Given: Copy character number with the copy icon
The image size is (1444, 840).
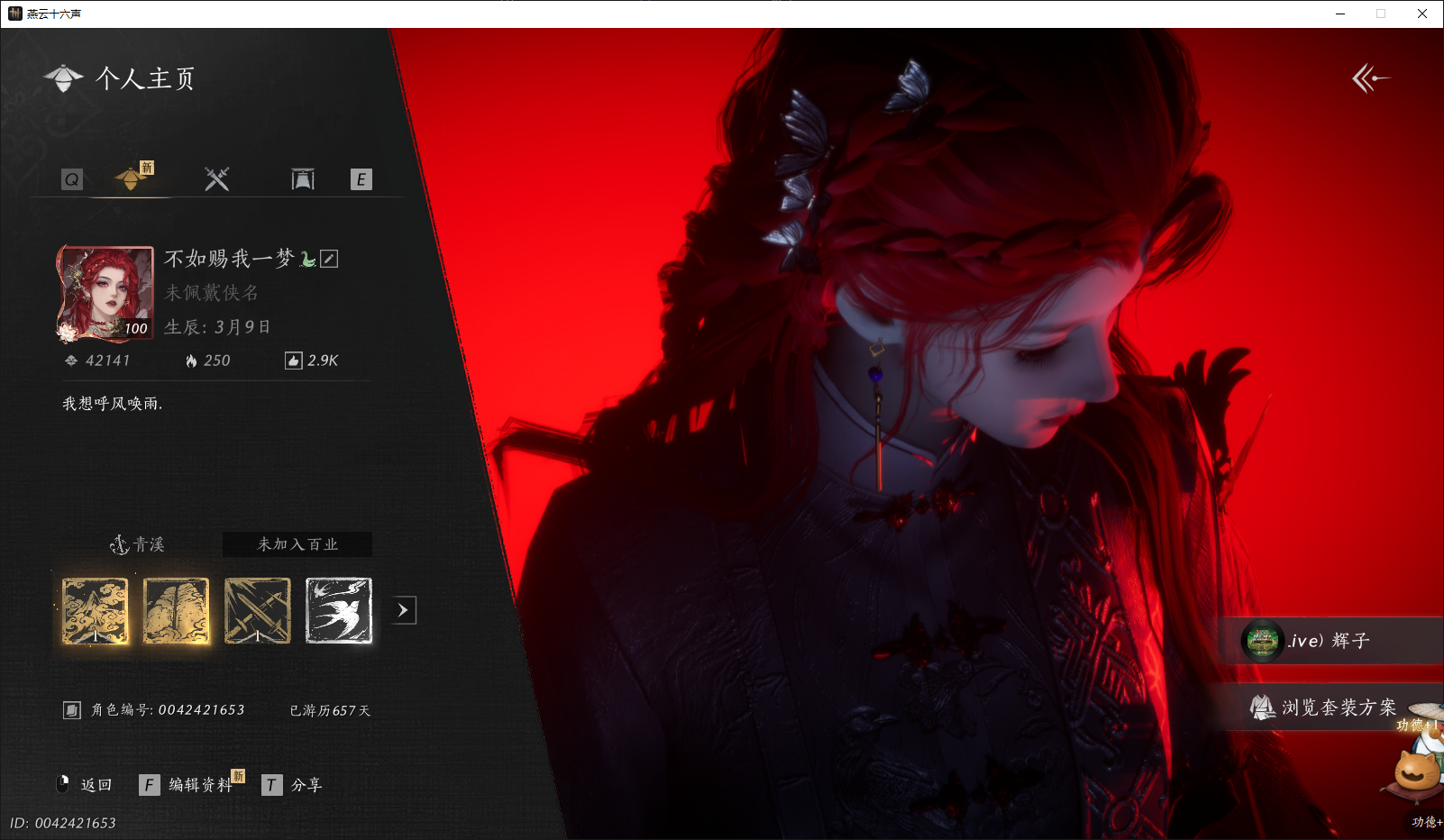Looking at the screenshot, I should (72, 710).
